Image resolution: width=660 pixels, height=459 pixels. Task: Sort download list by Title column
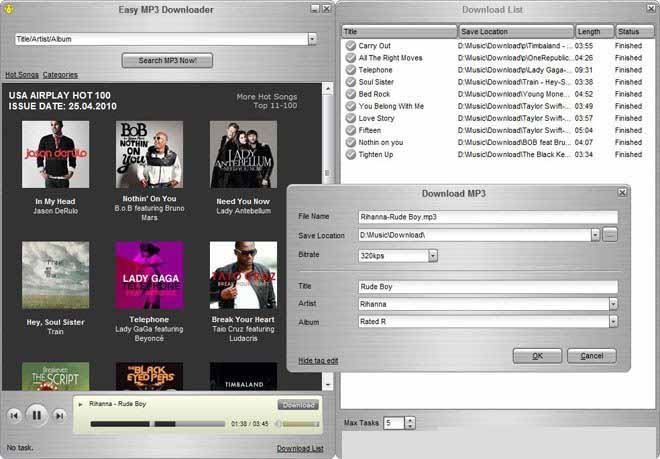point(399,32)
